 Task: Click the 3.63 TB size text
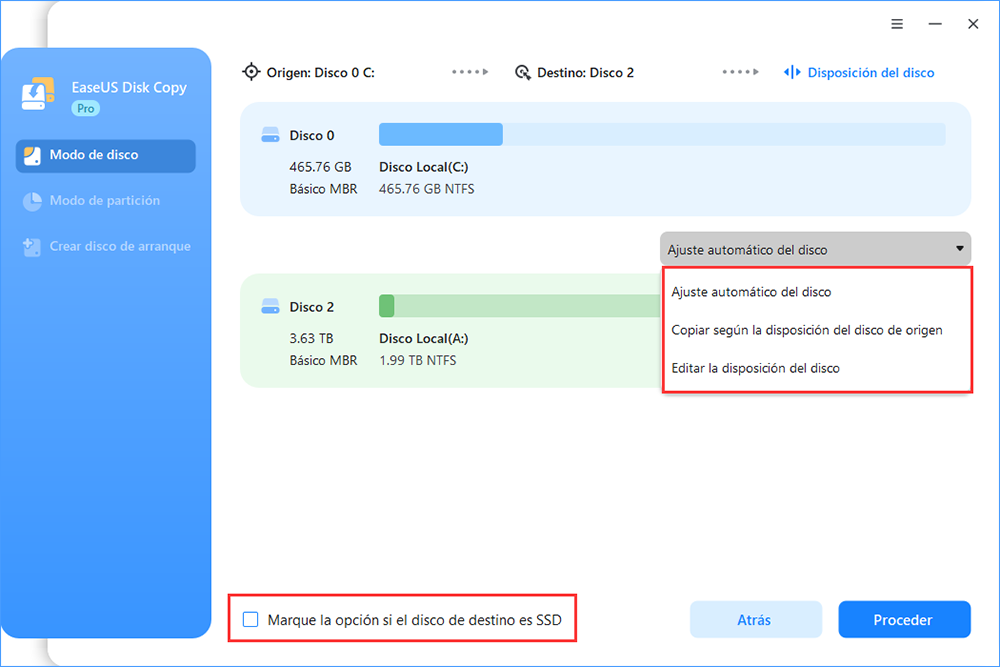click(x=311, y=339)
